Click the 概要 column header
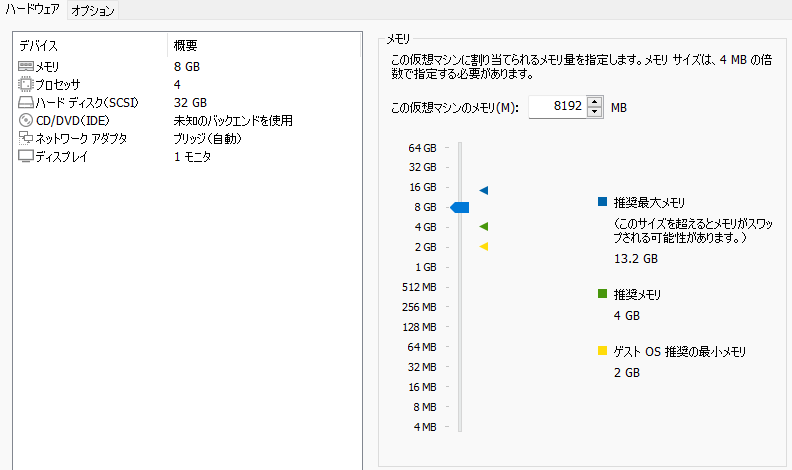 click(x=264, y=45)
